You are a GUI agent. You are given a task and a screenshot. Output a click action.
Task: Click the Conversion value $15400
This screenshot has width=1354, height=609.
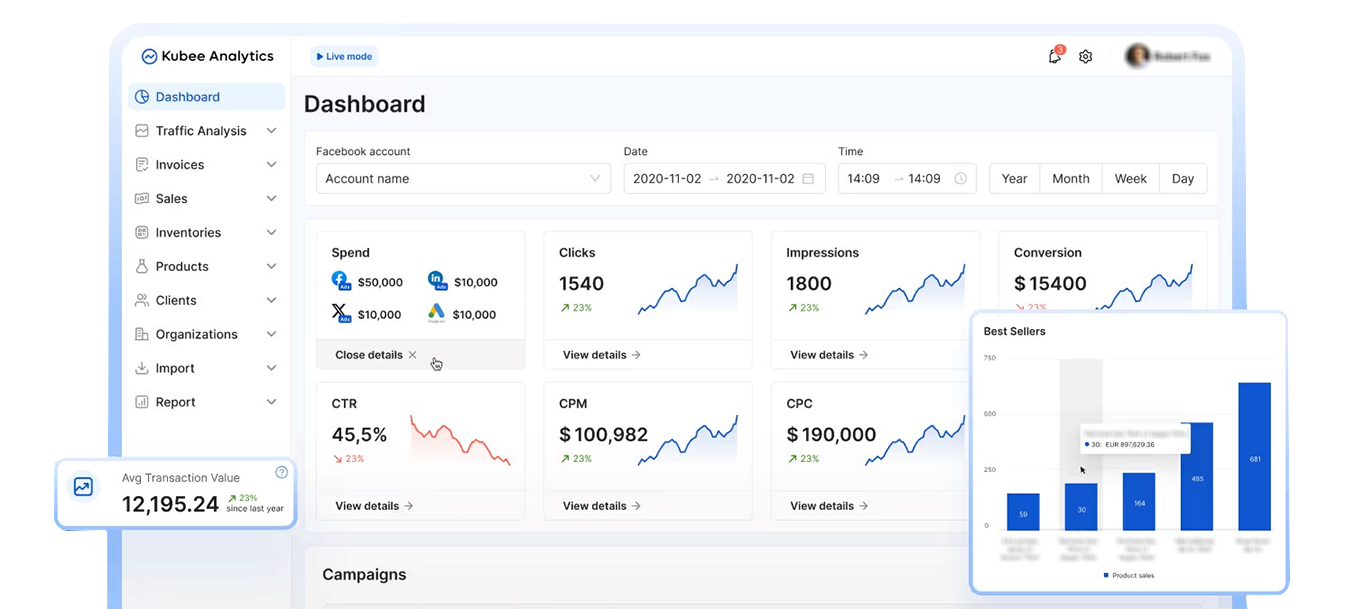coord(1050,284)
